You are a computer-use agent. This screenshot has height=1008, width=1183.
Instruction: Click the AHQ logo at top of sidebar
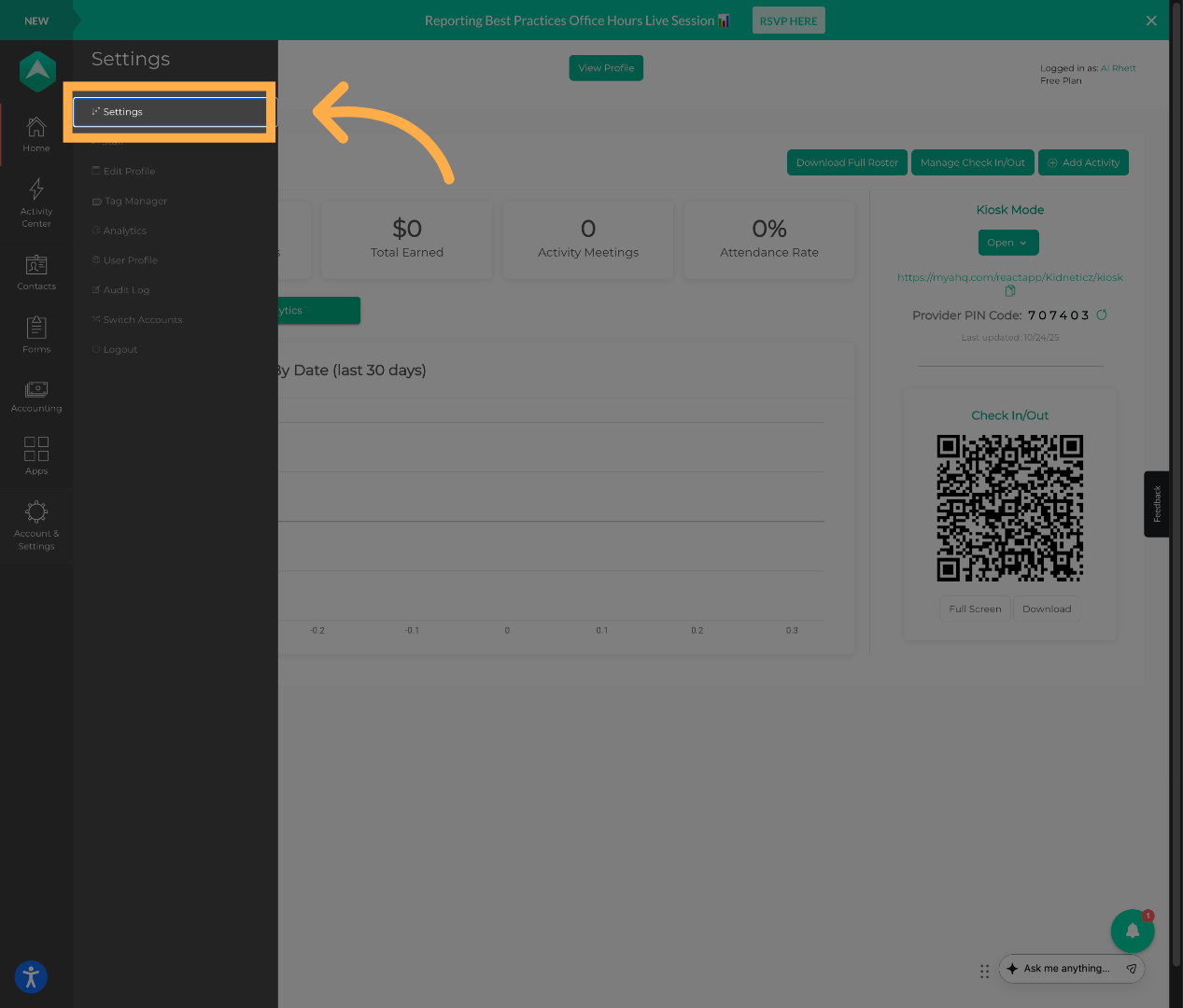pyautogui.click(x=36, y=71)
